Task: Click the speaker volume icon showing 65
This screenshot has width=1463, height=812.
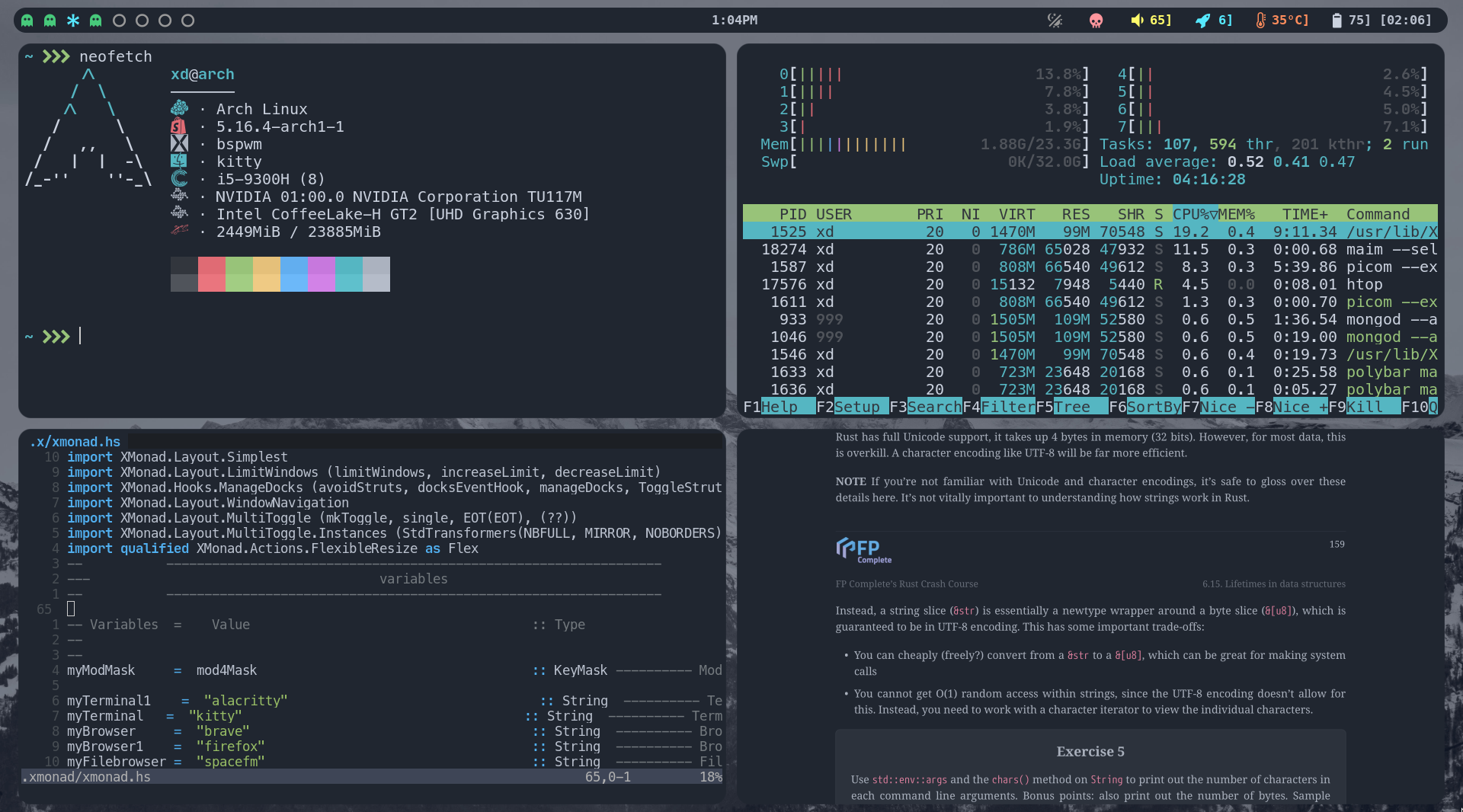Action: coord(1137,21)
